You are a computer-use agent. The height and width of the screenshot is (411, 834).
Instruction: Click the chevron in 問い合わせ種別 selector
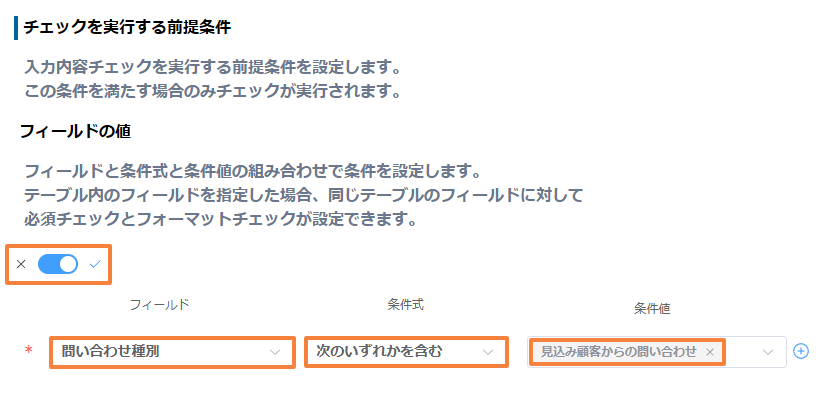[274, 351]
